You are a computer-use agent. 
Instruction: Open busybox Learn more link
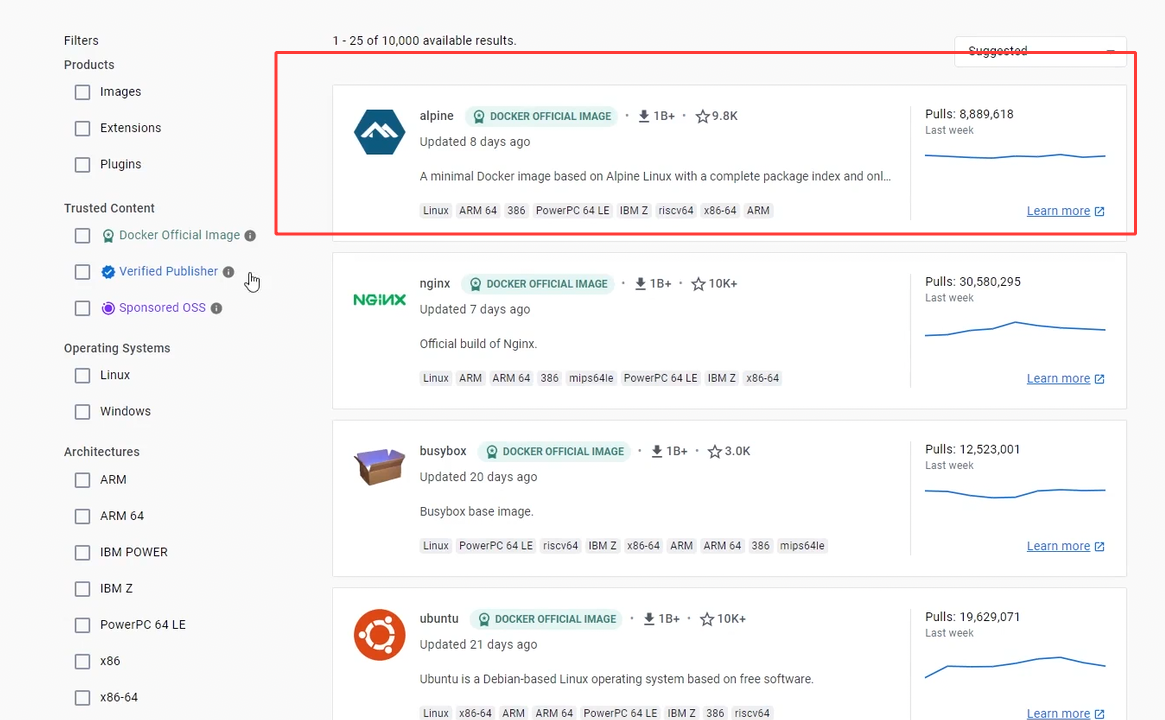coord(1058,546)
